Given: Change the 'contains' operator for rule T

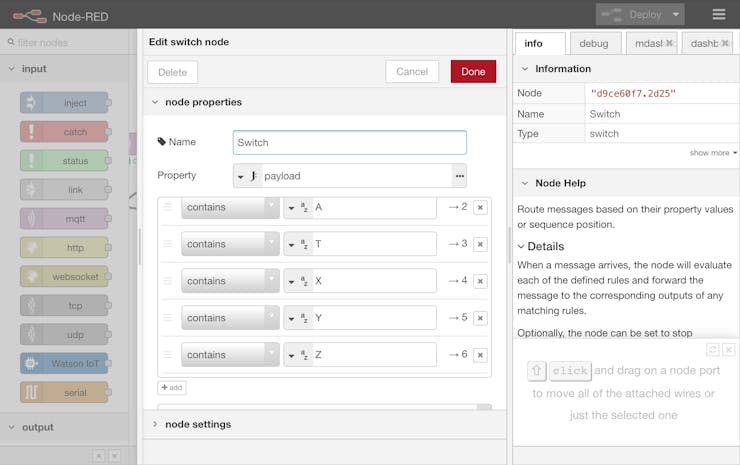Looking at the screenshot, I should 230,244.
